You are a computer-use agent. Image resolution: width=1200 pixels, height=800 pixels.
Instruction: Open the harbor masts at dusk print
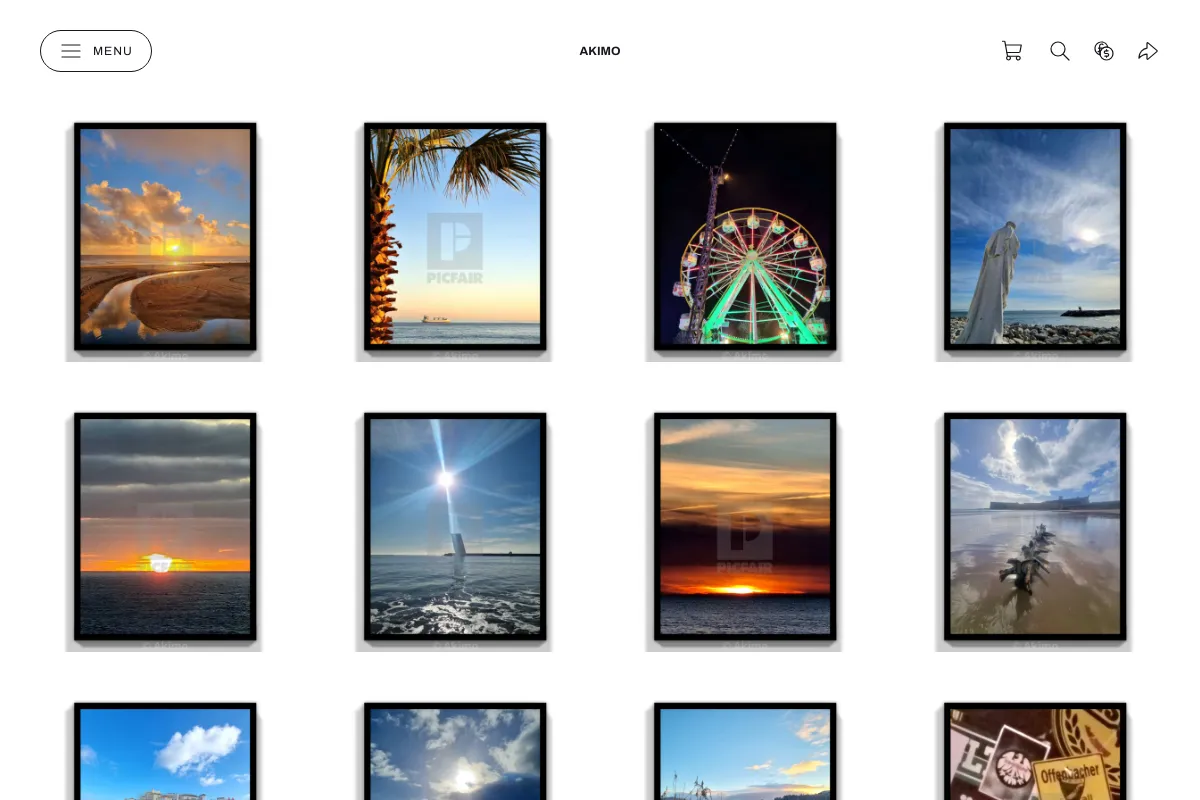pyautogui.click(x=745, y=750)
